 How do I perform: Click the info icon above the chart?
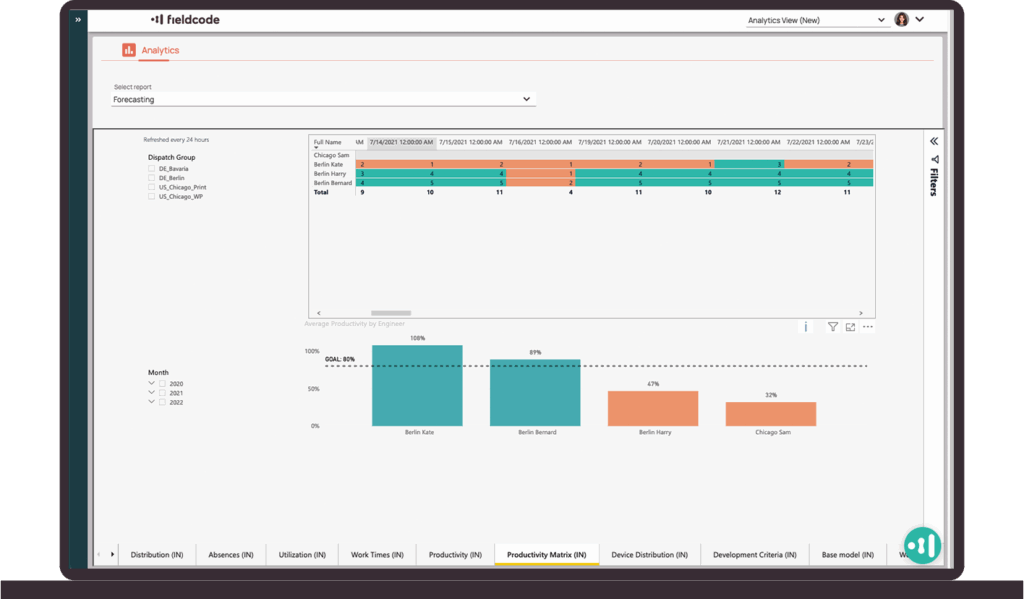tap(806, 327)
